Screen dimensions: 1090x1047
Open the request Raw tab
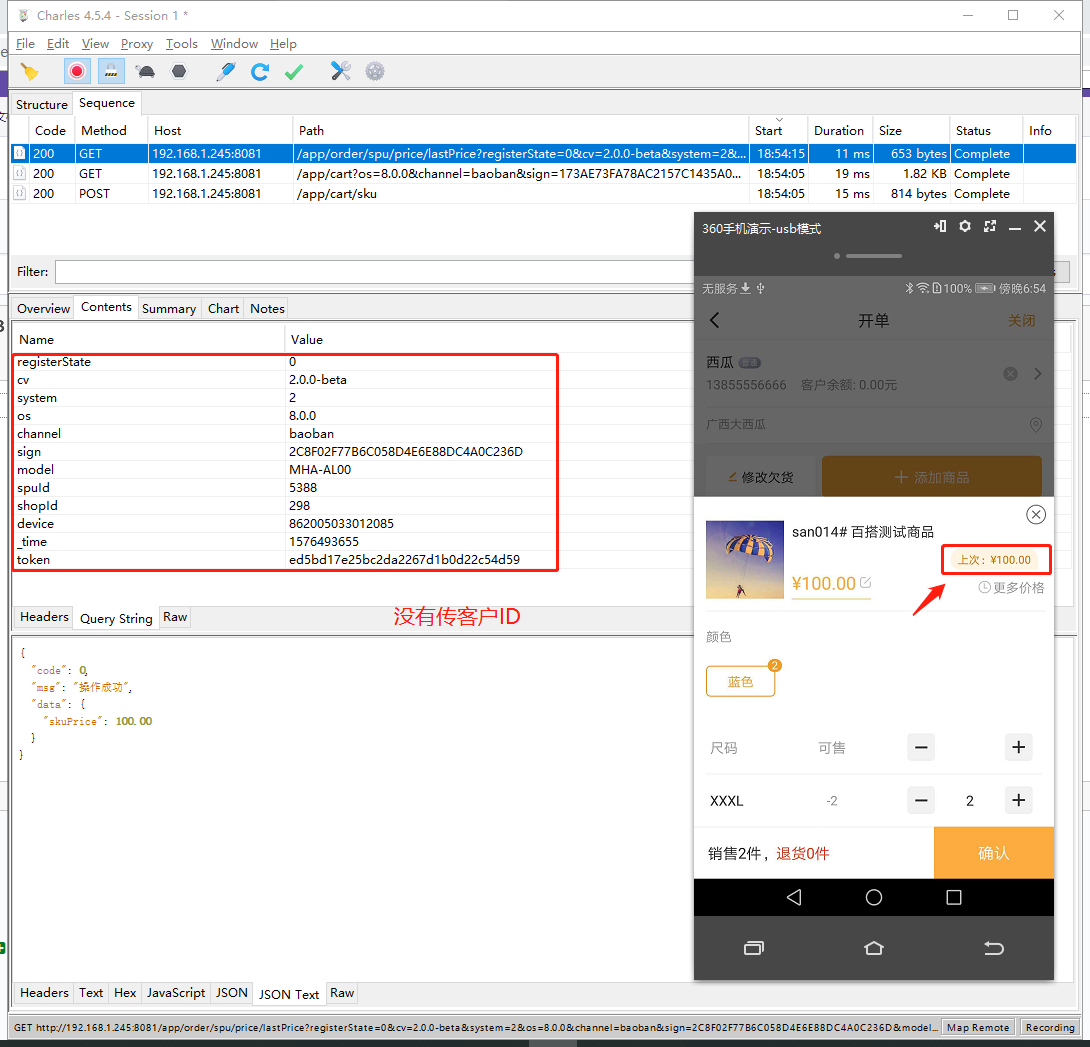(x=175, y=617)
